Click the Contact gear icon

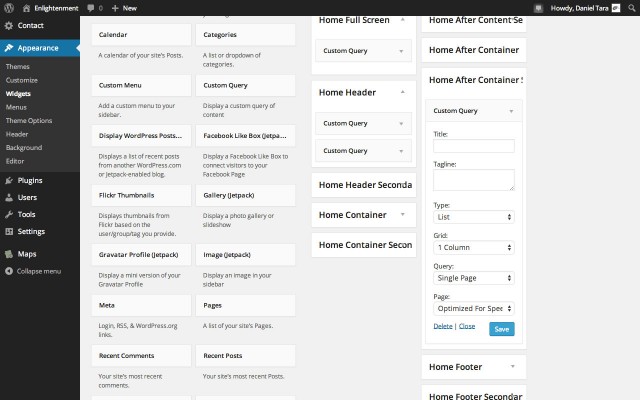9,25
